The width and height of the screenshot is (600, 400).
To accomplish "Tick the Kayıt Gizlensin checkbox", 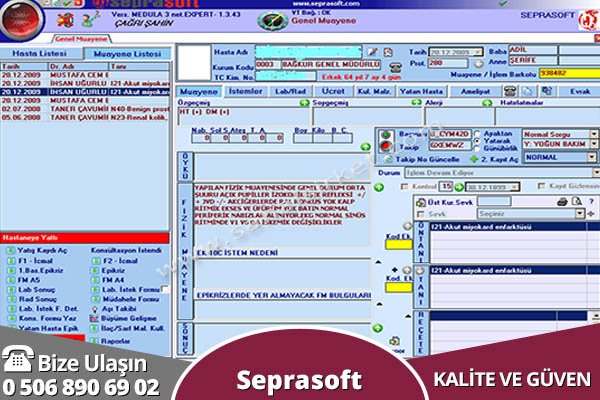I will pyautogui.click(x=541, y=186).
